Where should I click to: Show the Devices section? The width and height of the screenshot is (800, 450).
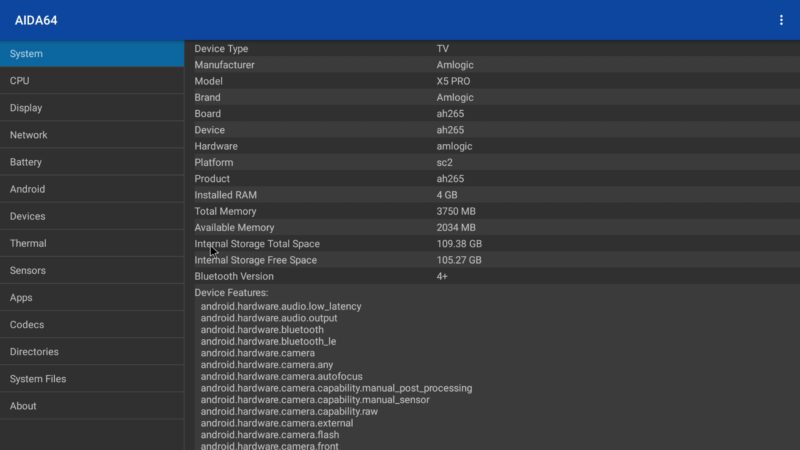click(x=92, y=216)
